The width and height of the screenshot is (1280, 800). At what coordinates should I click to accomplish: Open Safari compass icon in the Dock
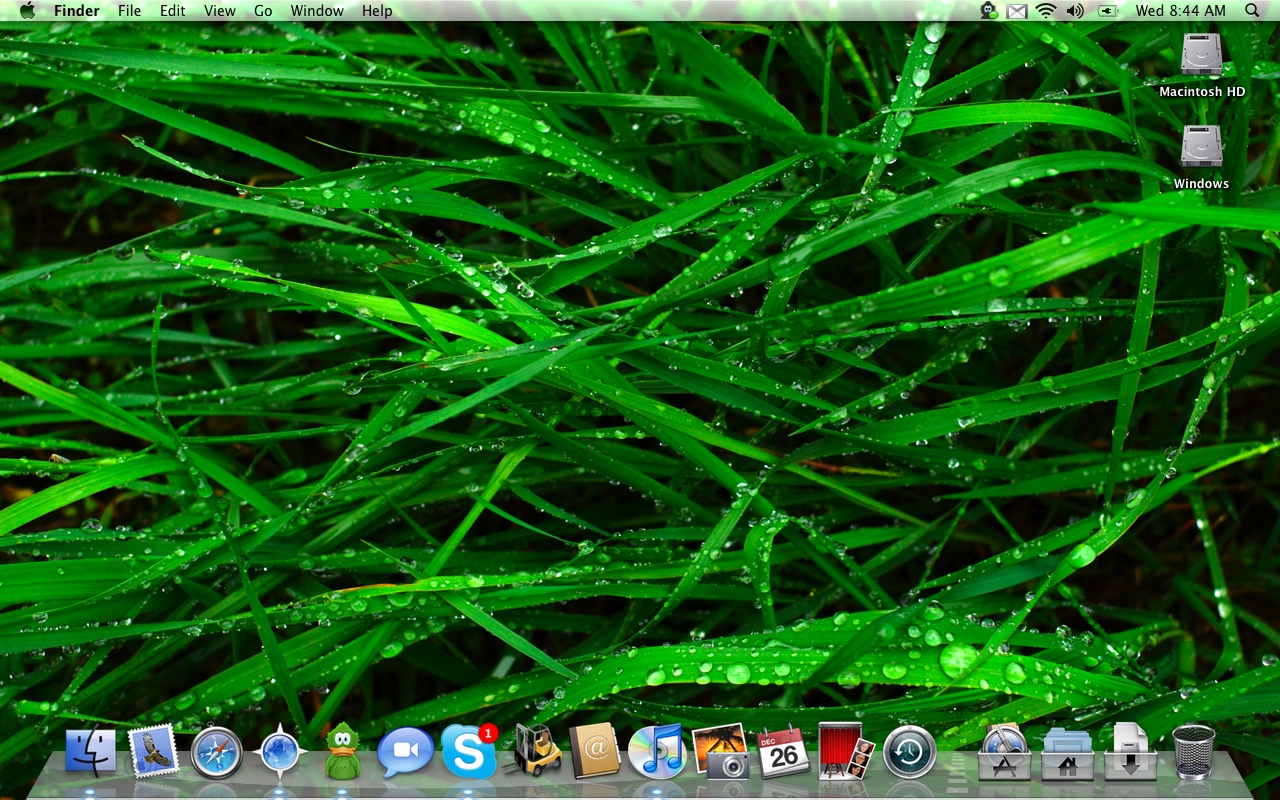click(x=216, y=753)
